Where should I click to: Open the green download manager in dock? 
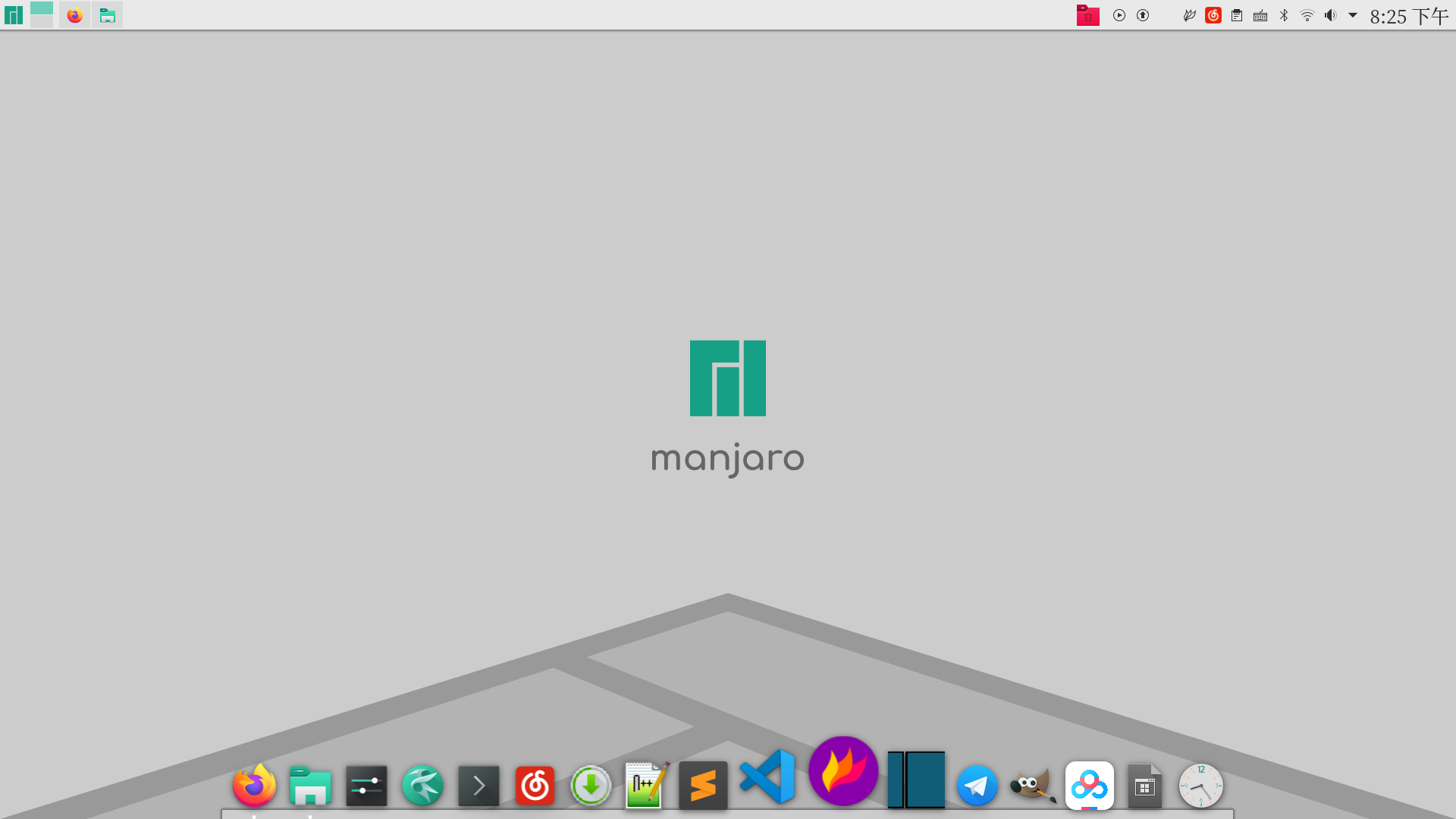591,786
